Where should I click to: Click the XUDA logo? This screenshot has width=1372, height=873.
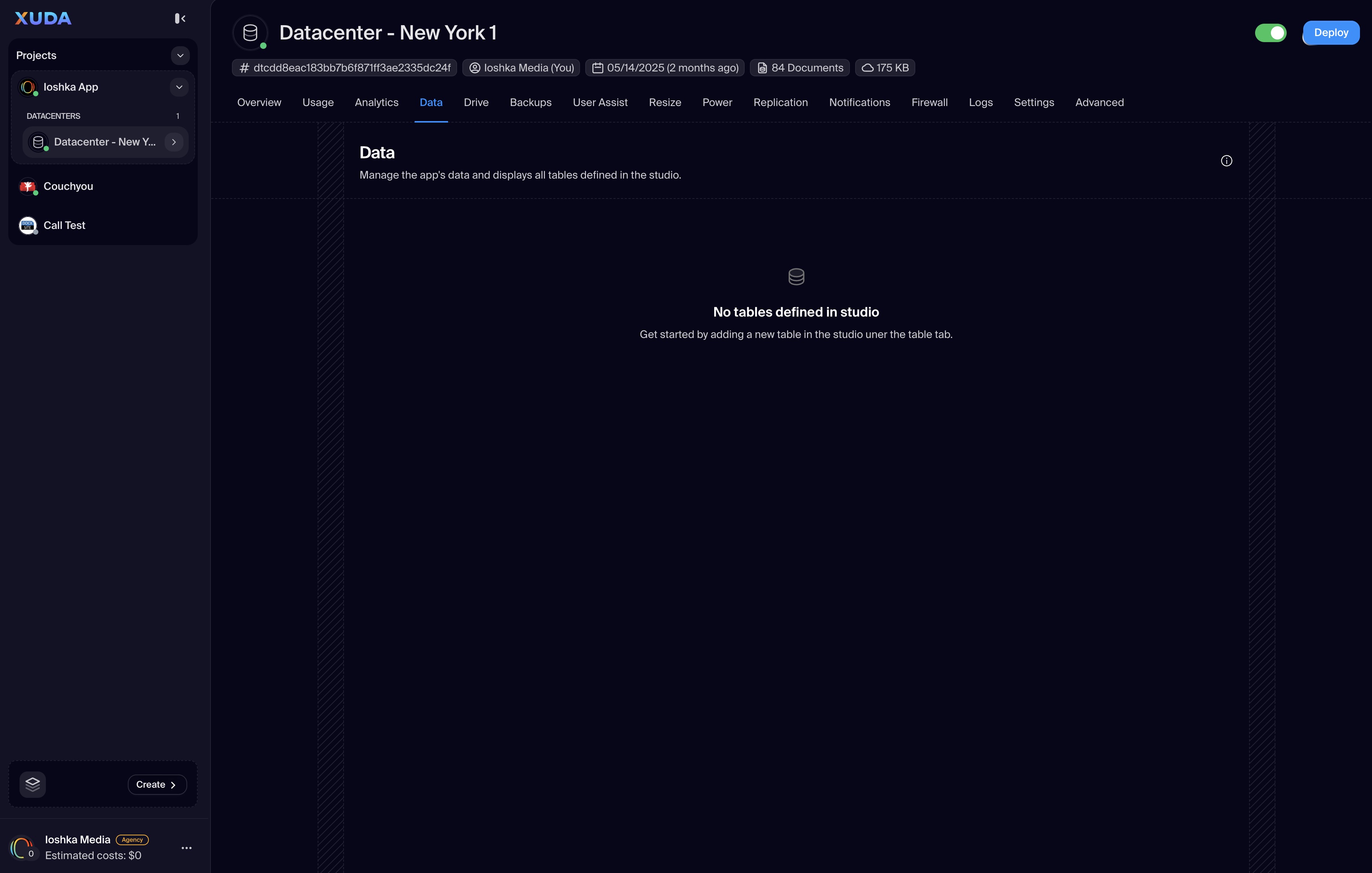(x=43, y=19)
